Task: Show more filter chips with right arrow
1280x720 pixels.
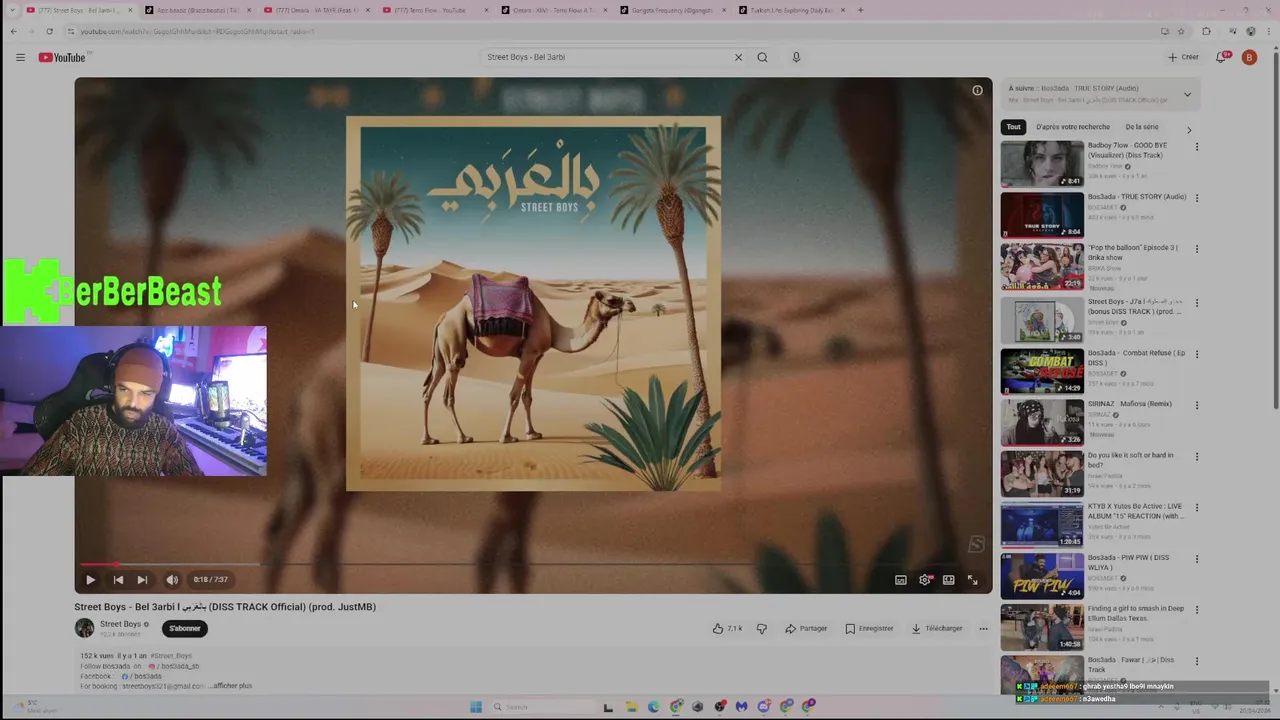Action: coord(1189,129)
